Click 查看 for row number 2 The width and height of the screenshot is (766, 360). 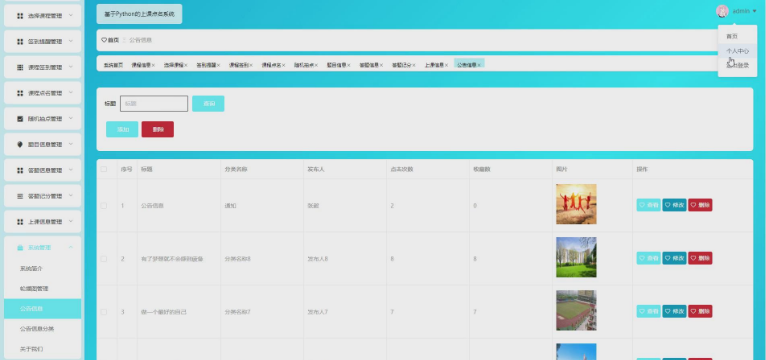(x=648, y=258)
